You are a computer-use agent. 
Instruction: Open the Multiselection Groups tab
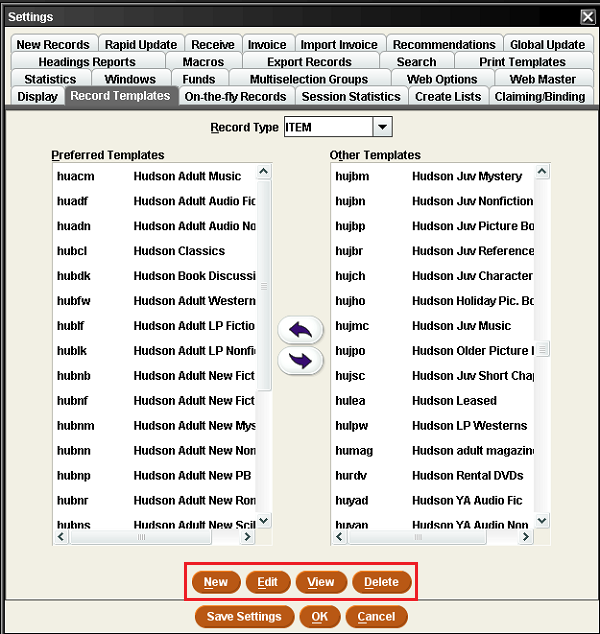(309, 79)
